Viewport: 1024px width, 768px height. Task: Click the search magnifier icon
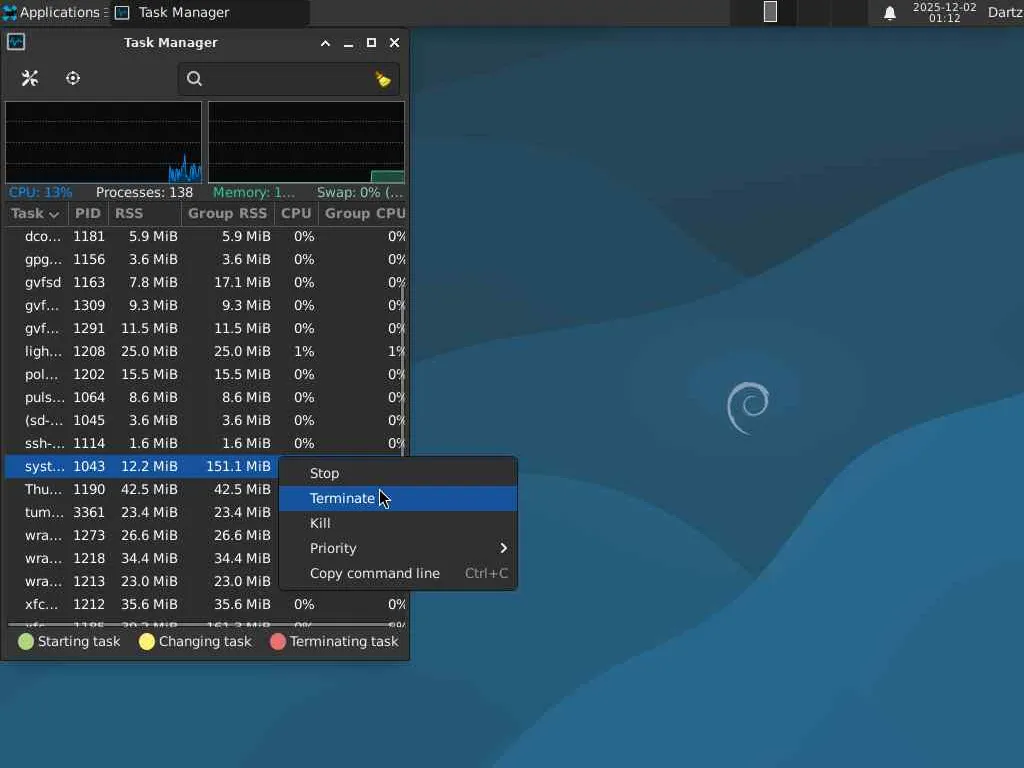194,79
